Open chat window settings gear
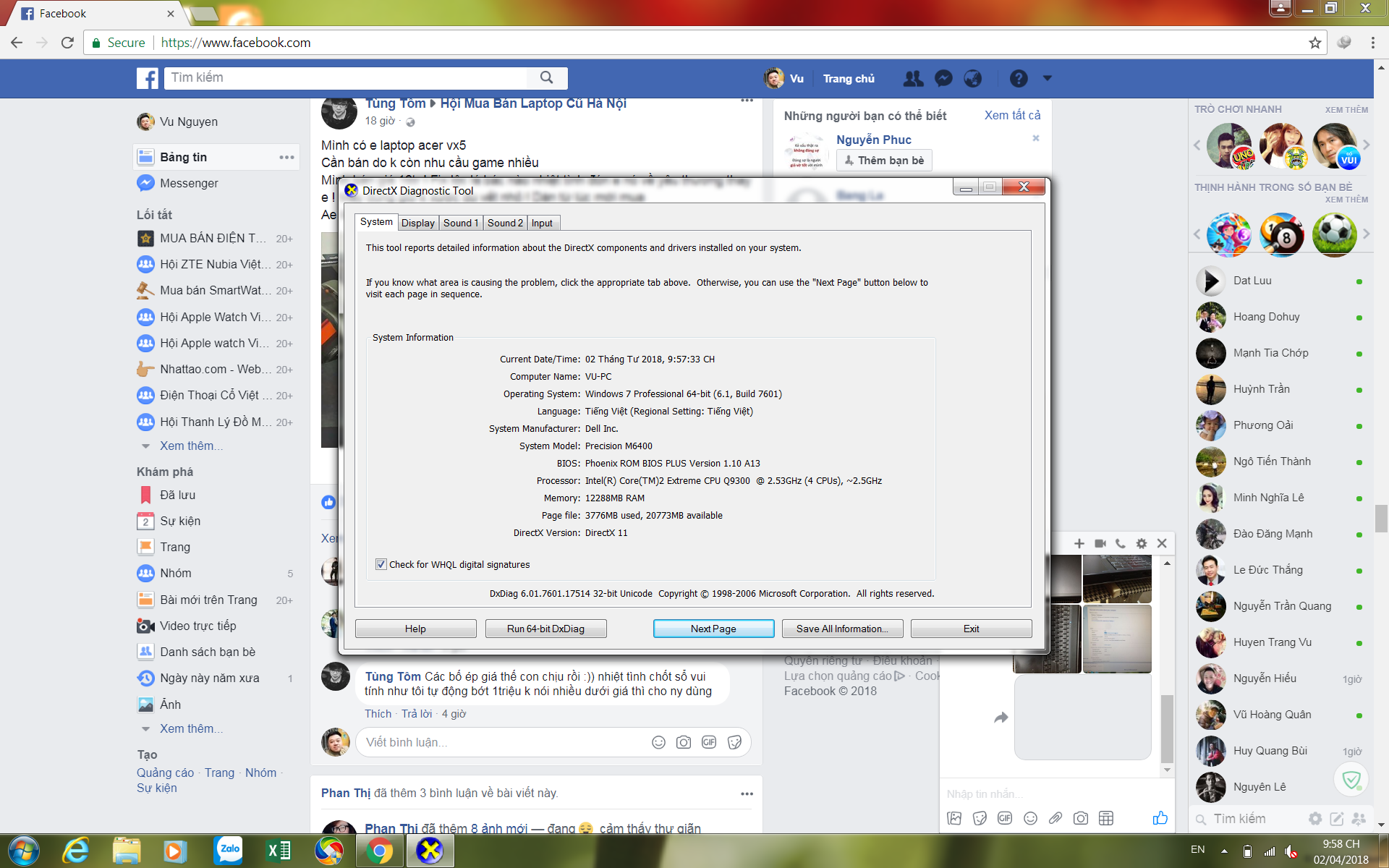The height and width of the screenshot is (868, 1389). 1142,543
